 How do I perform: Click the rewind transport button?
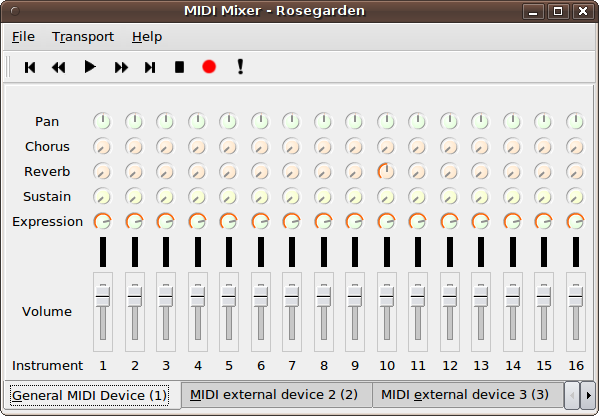(x=58, y=68)
